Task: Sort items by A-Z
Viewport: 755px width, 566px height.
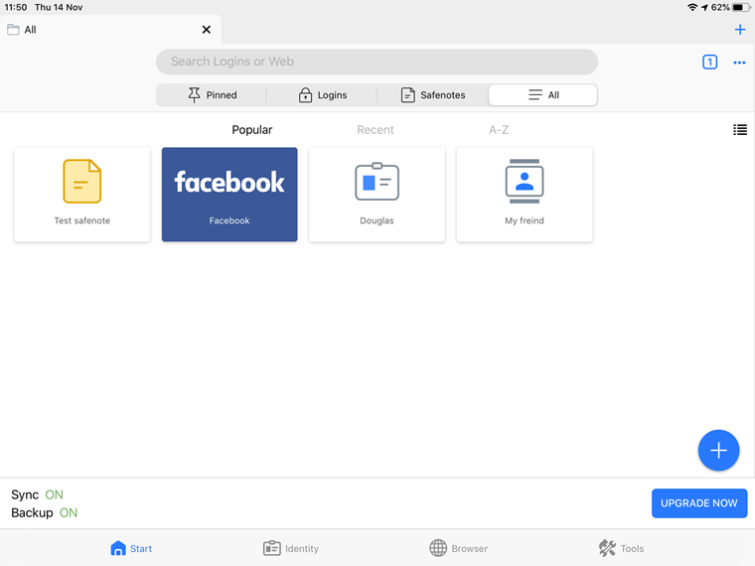Action: pos(499,130)
